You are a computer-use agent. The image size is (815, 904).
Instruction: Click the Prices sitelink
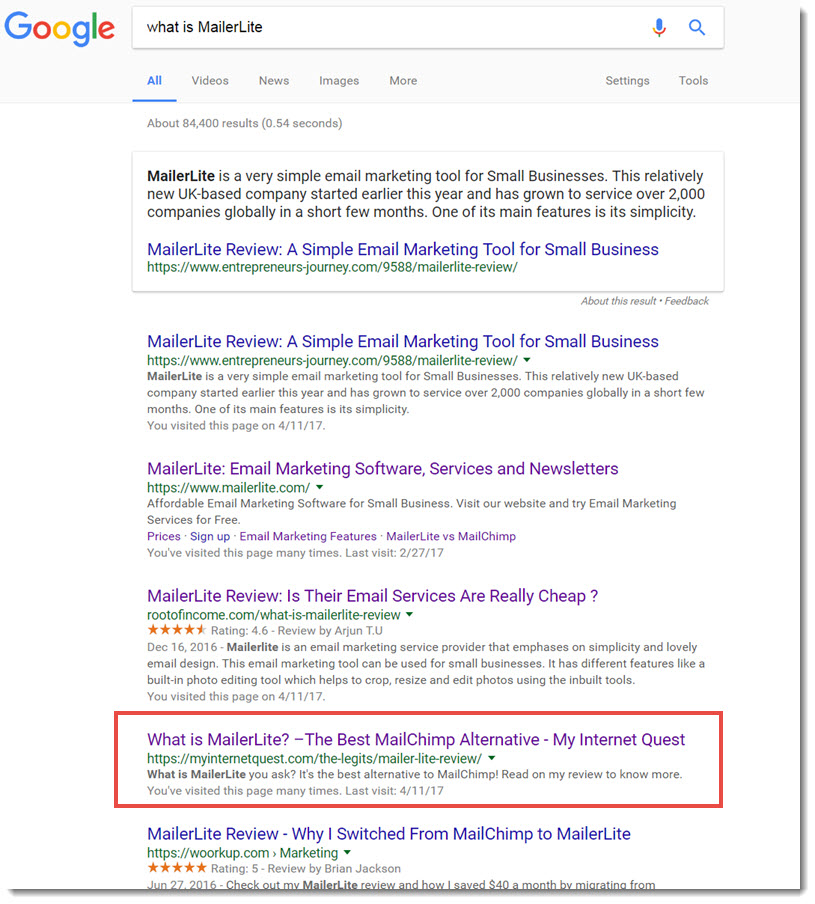(x=164, y=537)
